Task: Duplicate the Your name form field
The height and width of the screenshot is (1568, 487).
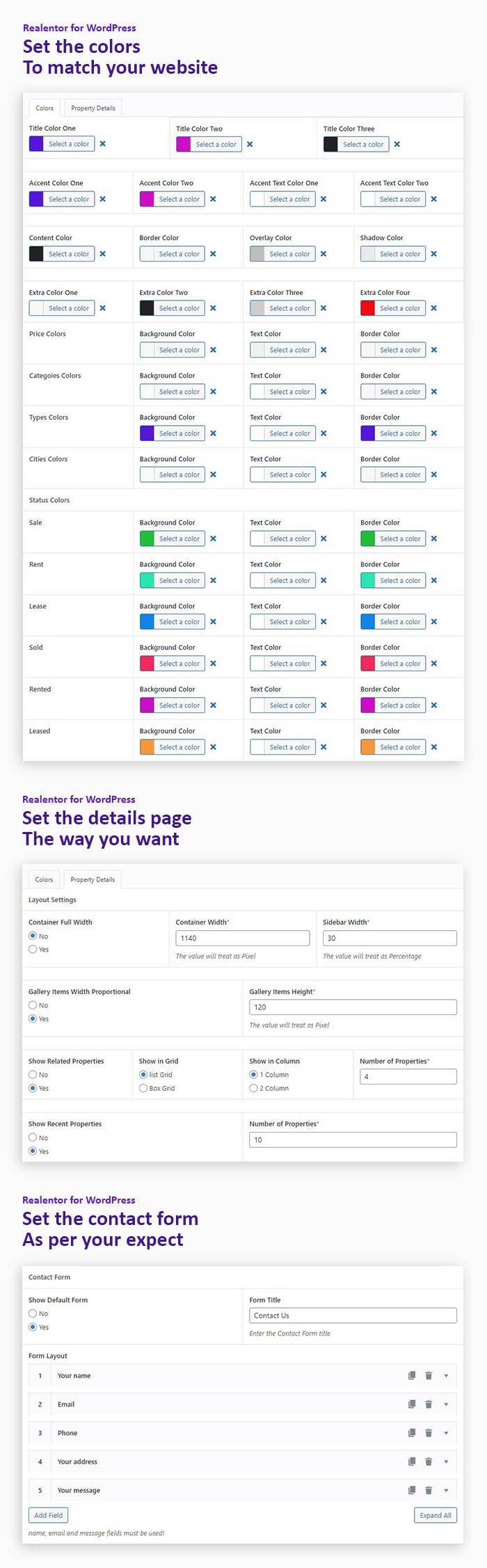Action: [x=412, y=1375]
